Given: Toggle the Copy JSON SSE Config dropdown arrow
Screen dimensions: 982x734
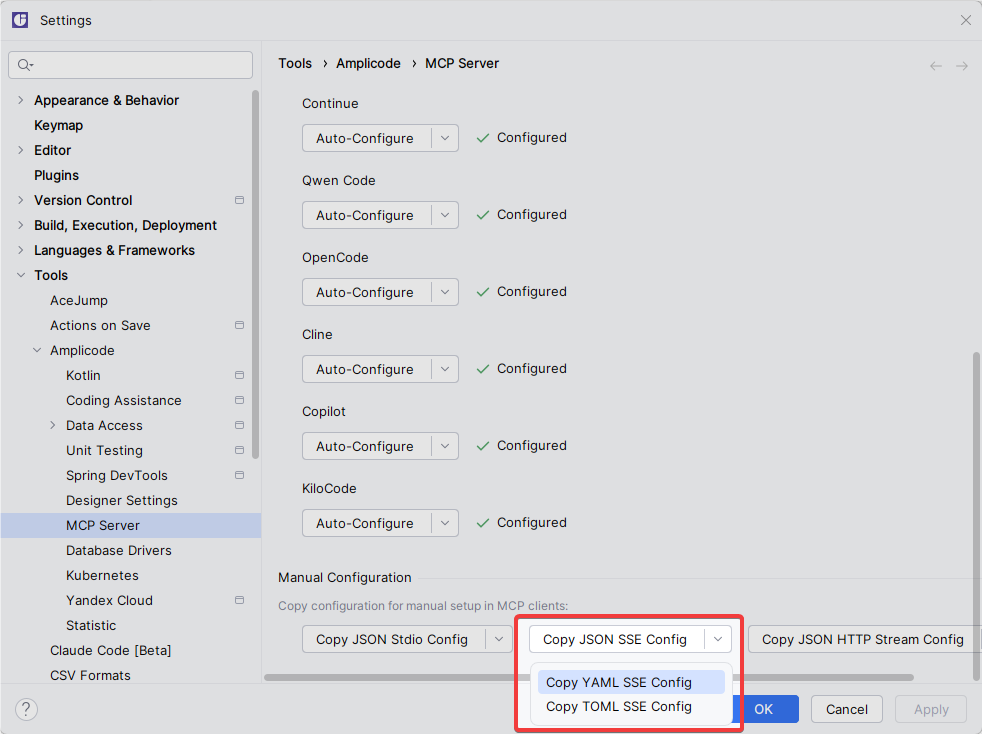Looking at the screenshot, I should click(x=718, y=639).
